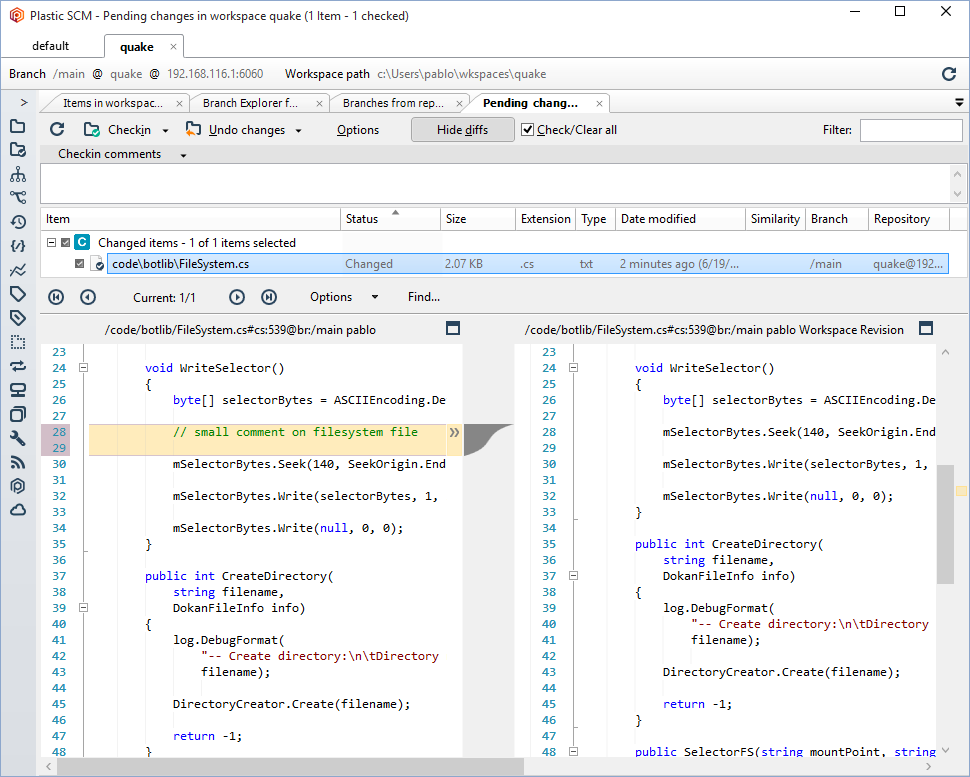Open the repositories server icon in sidebar

point(18,390)
